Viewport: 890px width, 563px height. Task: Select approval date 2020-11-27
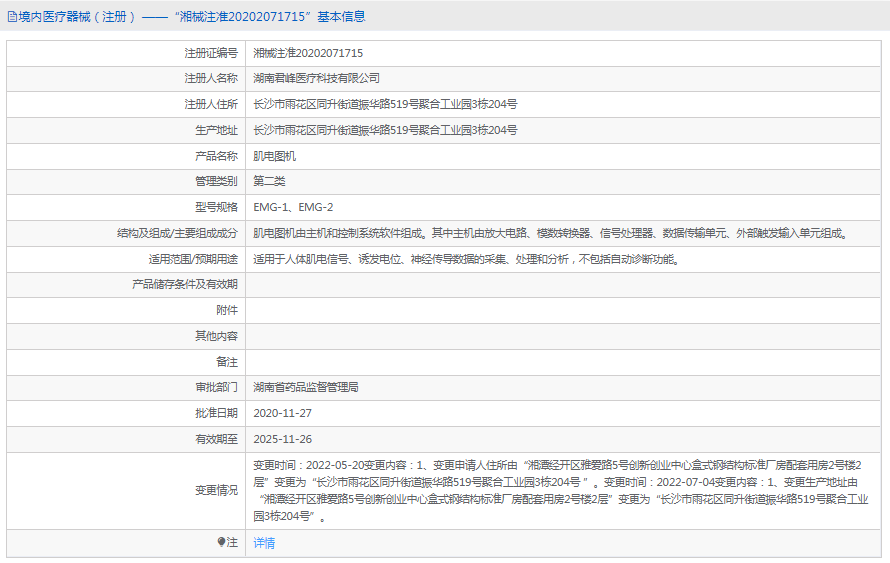(x=283, y=413)
